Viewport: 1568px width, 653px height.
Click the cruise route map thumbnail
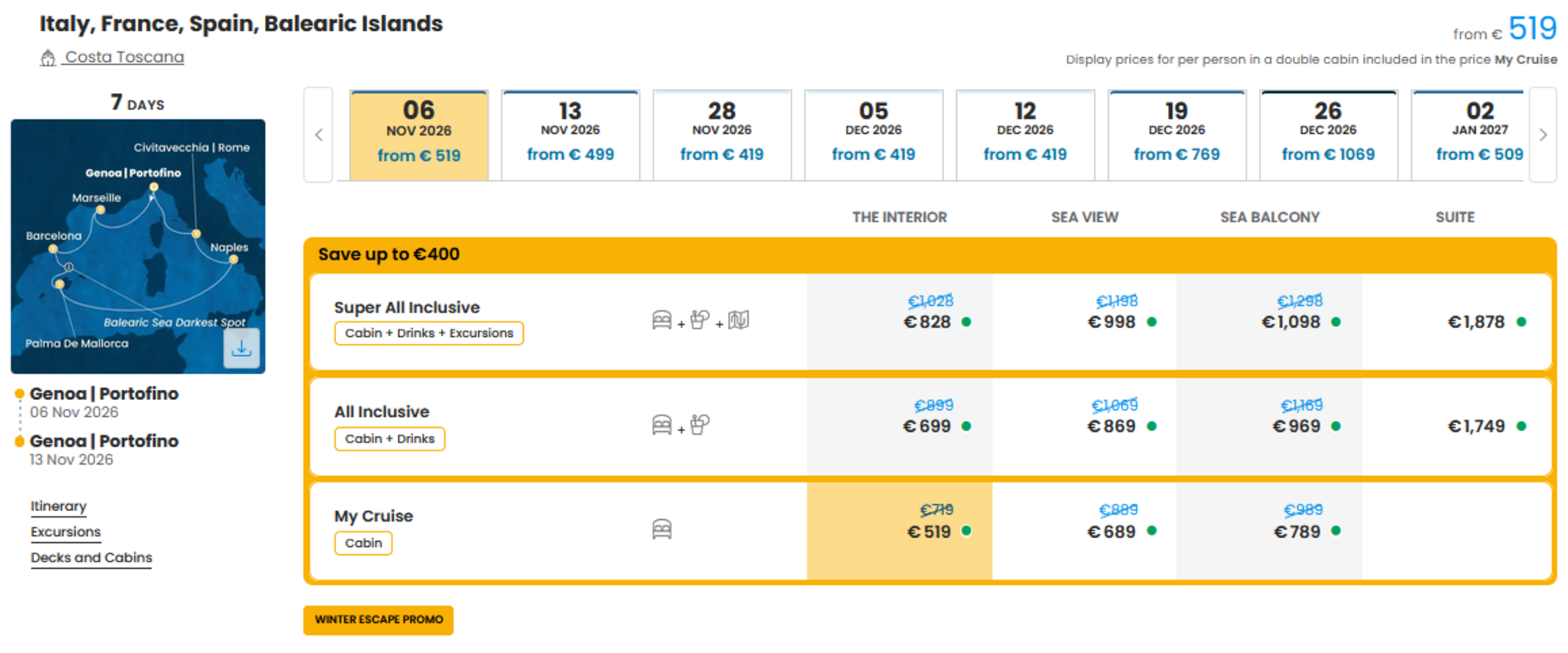tap(138, 247)
